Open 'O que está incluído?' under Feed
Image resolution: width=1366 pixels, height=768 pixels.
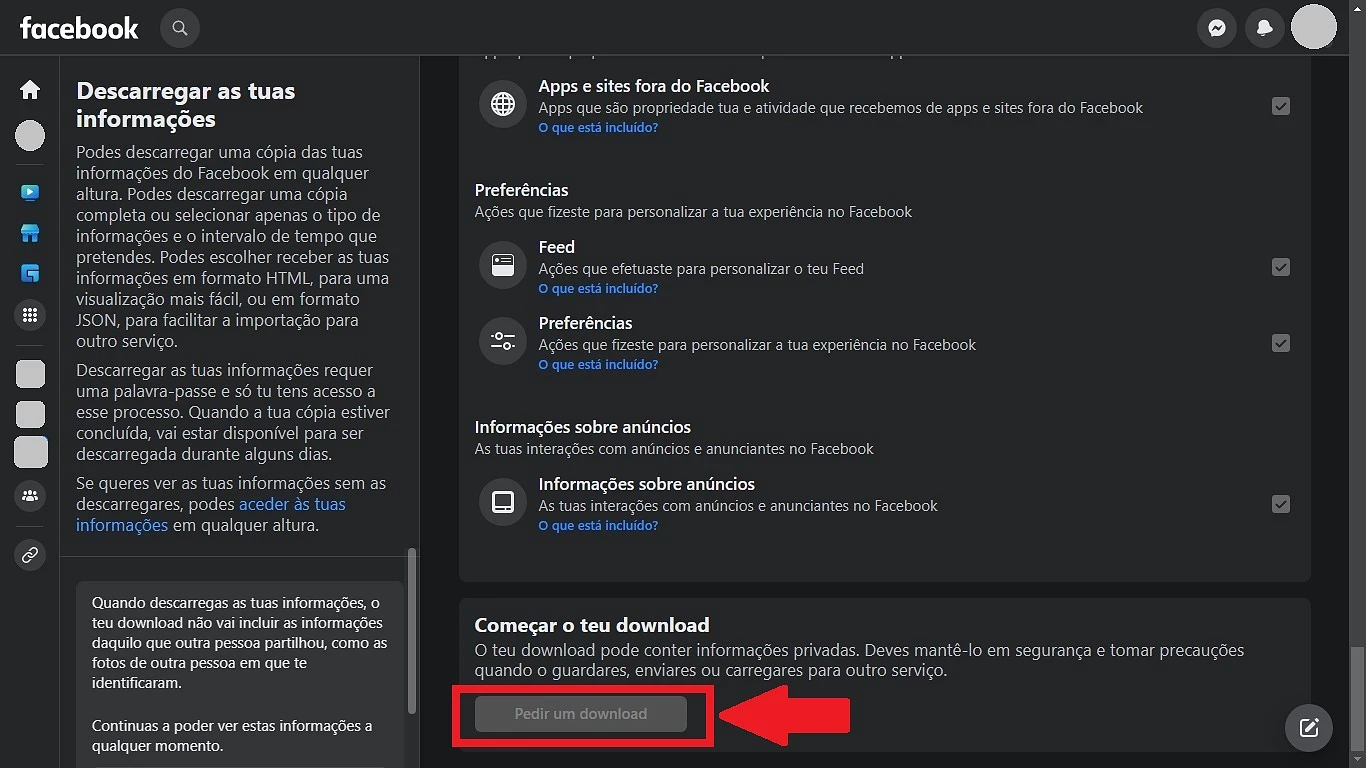point(598,289)
